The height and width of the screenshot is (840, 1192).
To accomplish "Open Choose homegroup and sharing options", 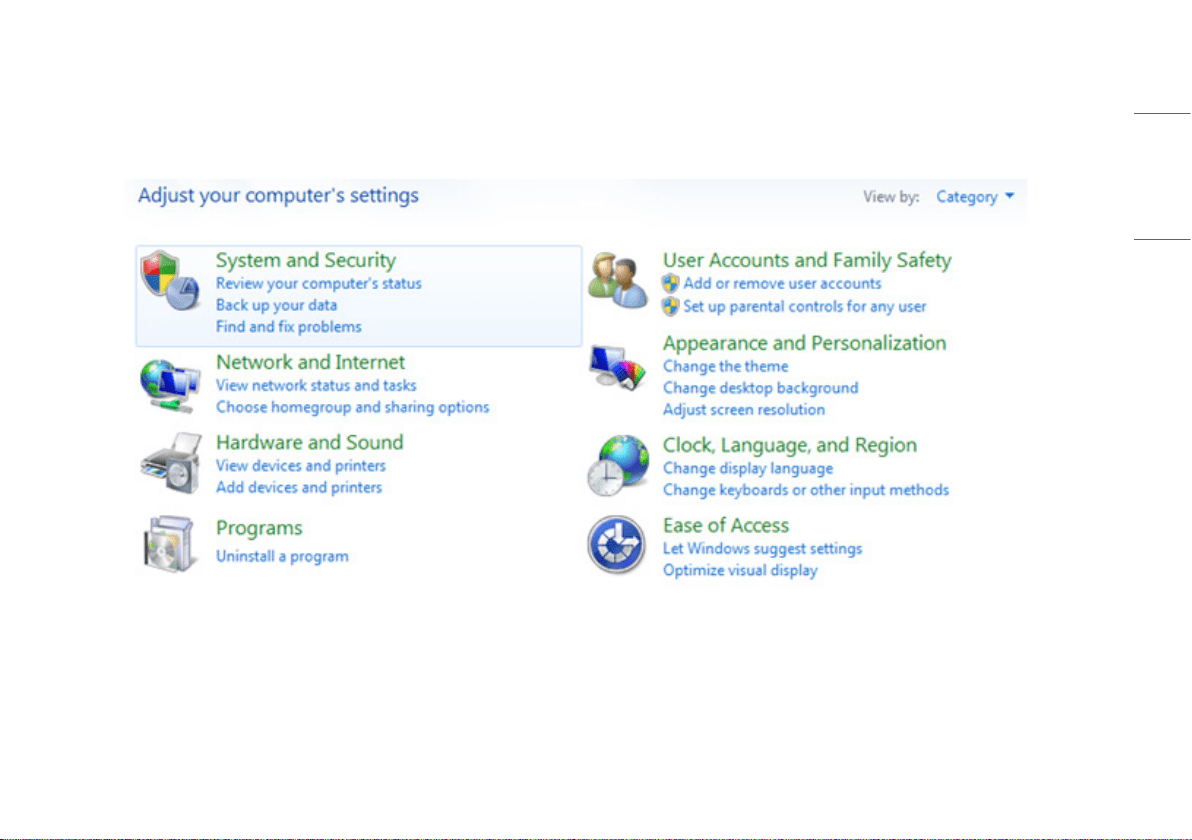I will click(353, 407).
